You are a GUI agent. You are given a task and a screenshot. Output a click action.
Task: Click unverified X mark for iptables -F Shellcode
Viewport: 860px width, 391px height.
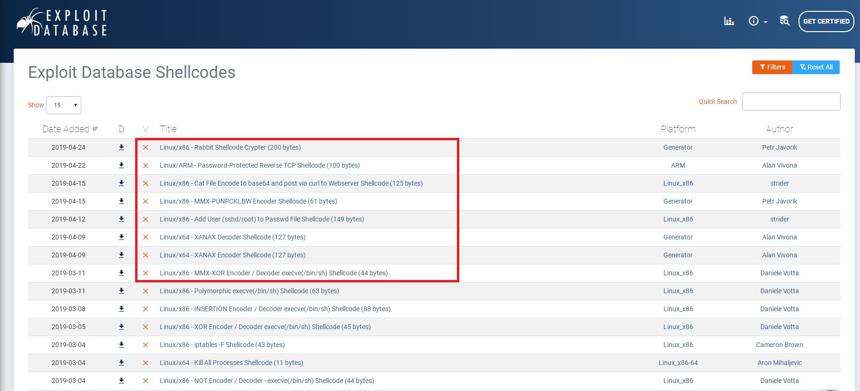pos(145,345)
